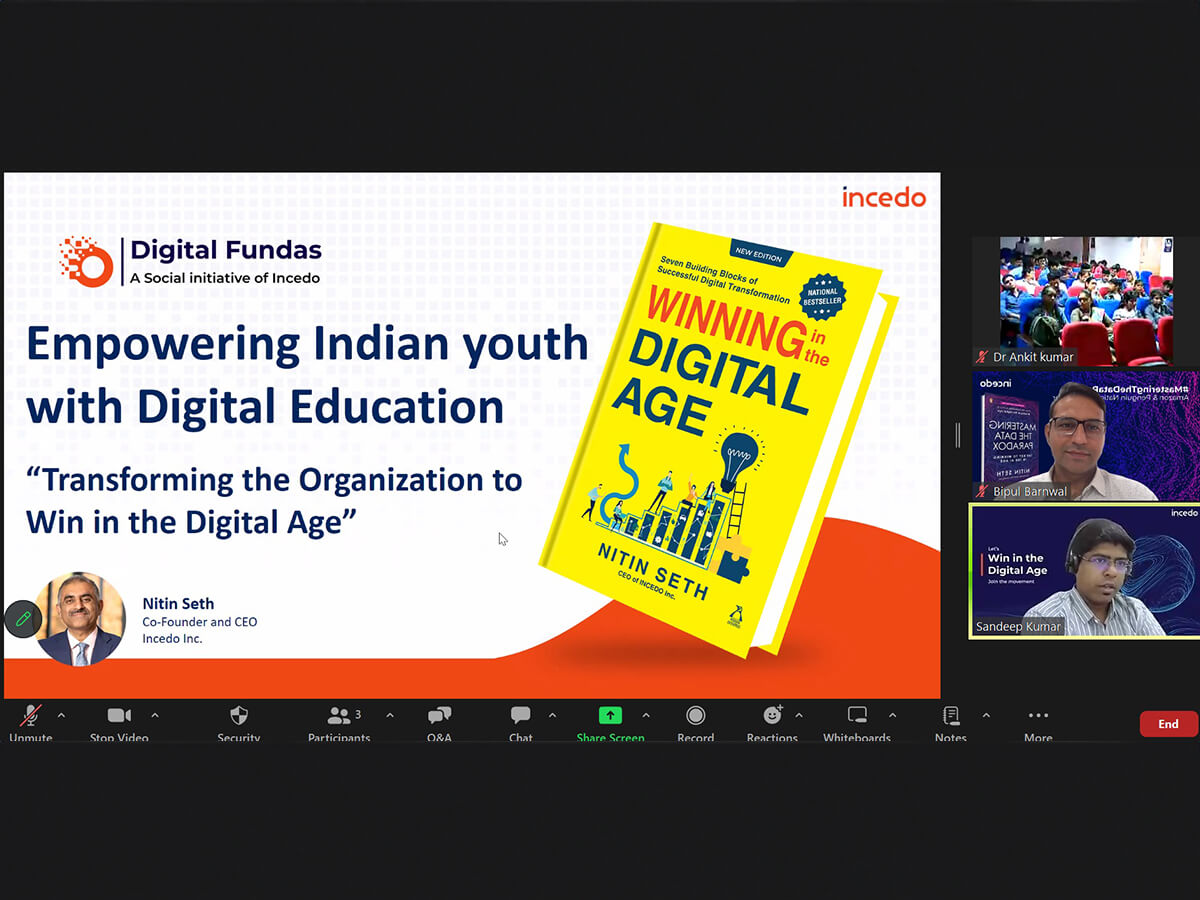Open the Q&A panel
The width and height of the screenshot is (1200, 900).
(439, 716)
